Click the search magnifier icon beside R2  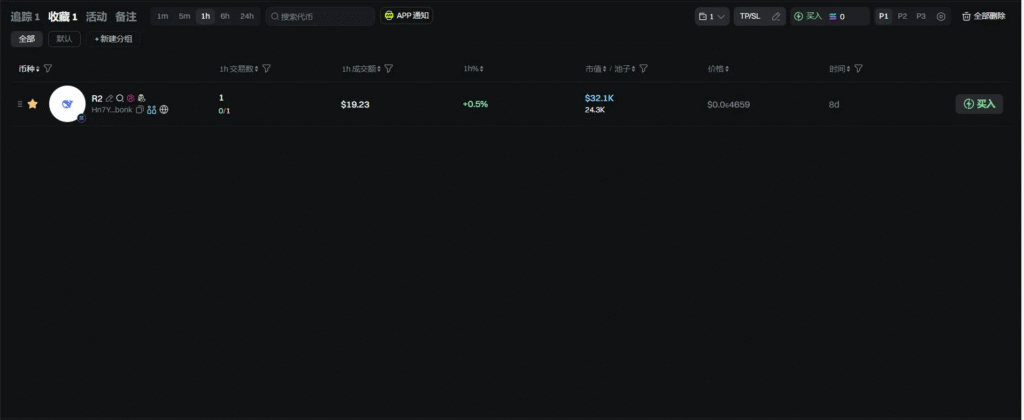click(120, 98)
